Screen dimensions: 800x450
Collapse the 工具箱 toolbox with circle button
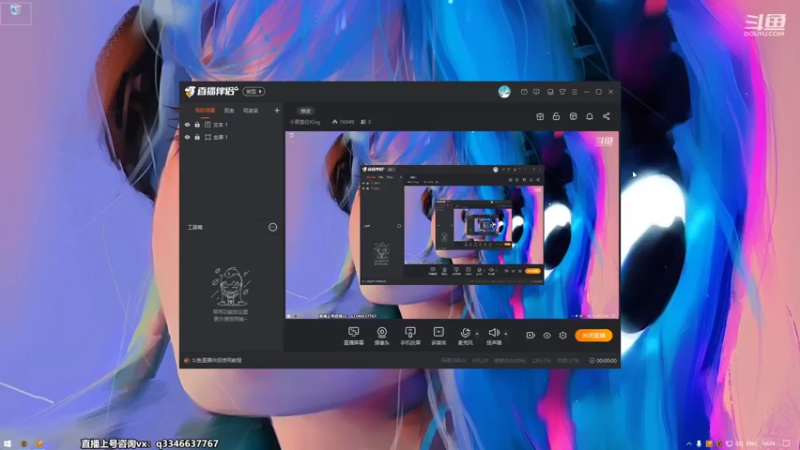[x=273, y=227]
